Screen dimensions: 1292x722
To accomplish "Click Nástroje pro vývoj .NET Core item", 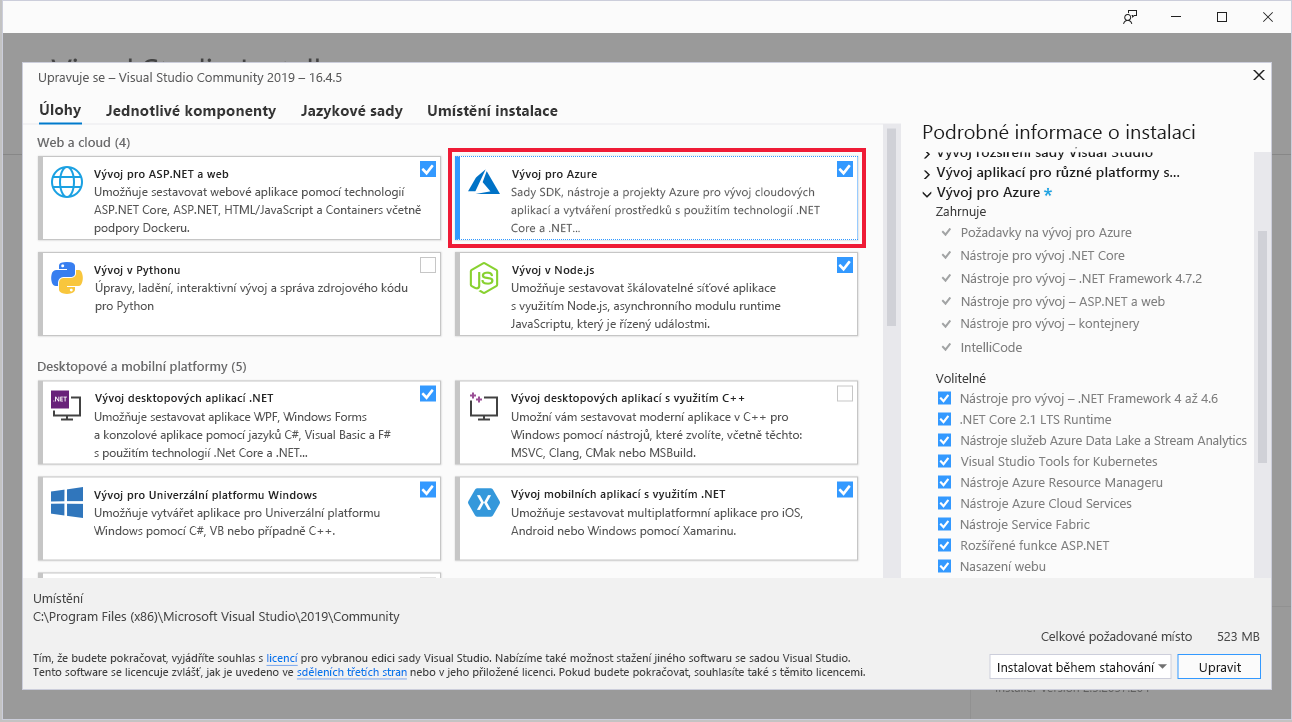I will coord(1043,255).
